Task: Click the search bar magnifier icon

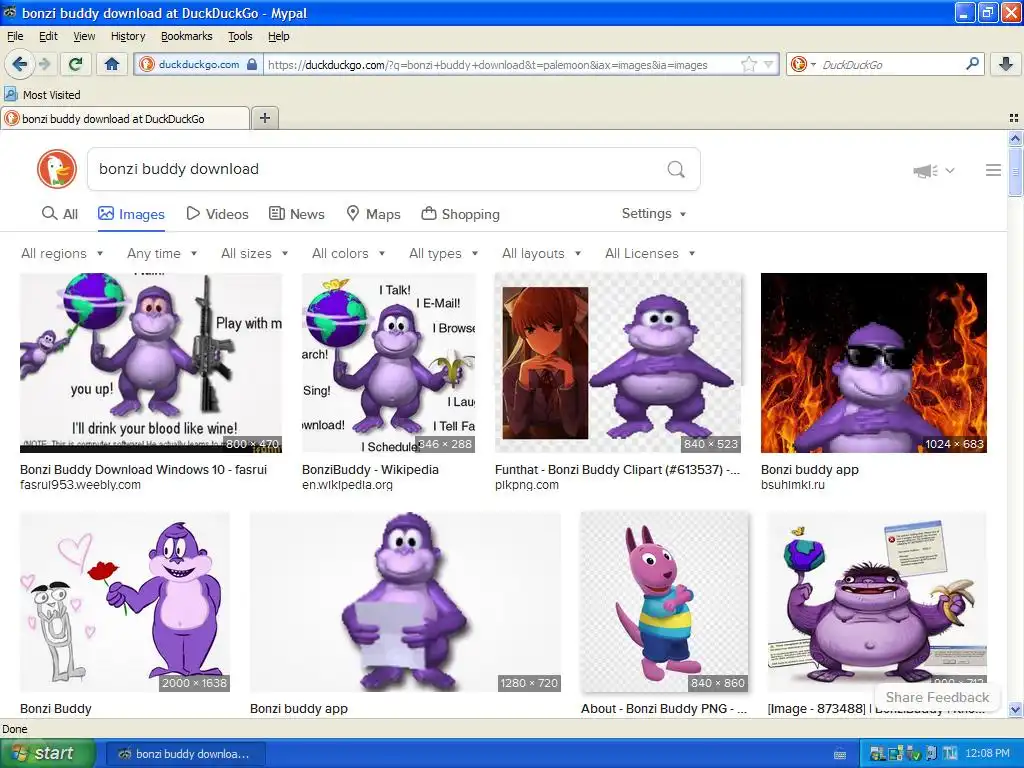Action: pos(972,63)
